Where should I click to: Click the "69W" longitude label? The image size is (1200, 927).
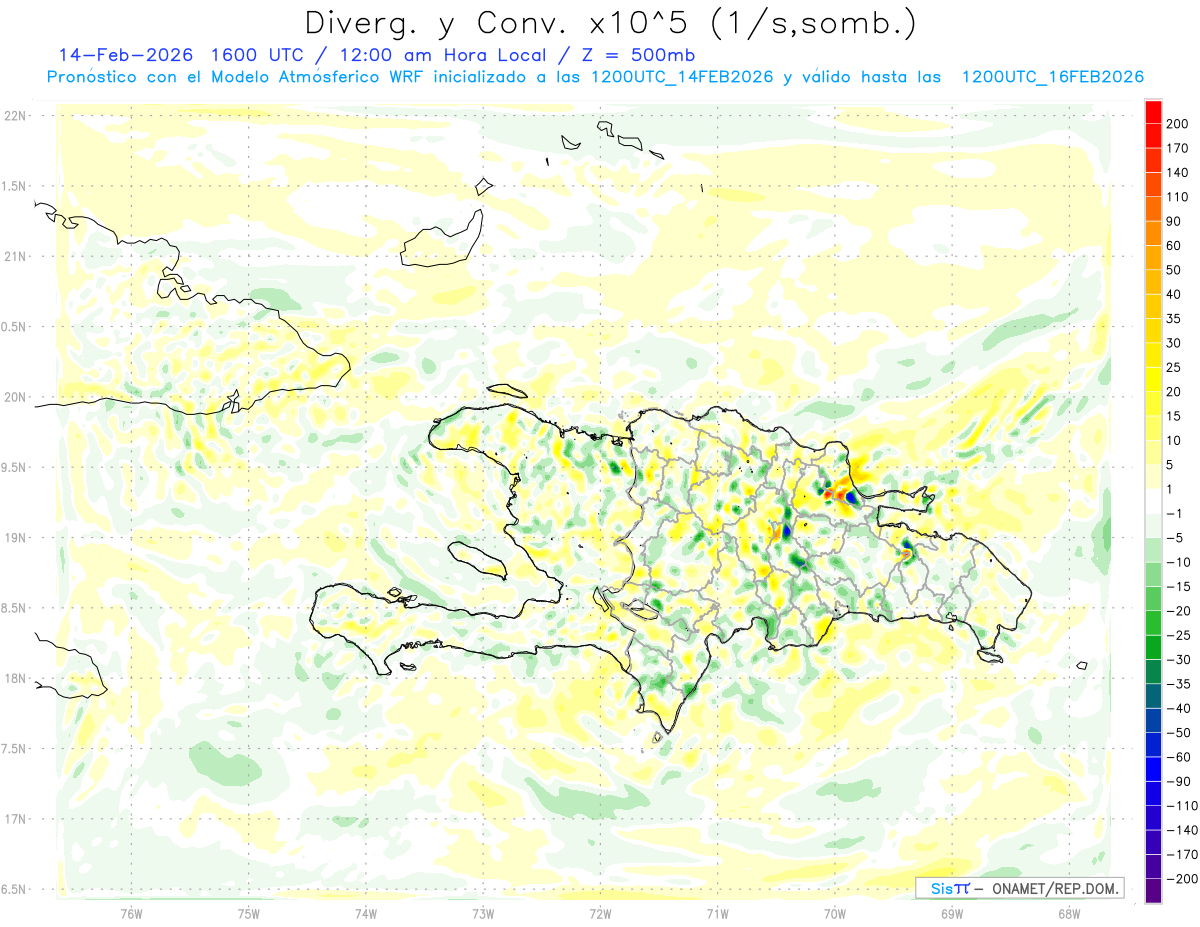(x=952, y=913)
